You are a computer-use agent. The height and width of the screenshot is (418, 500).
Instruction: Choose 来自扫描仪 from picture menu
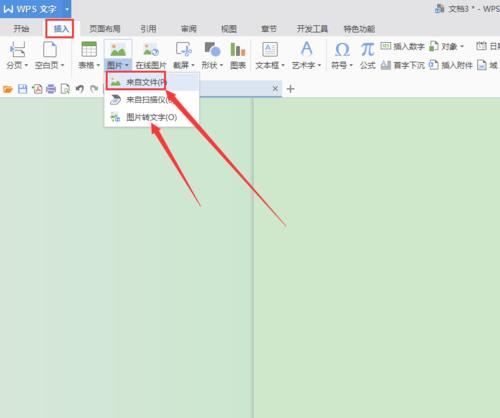[152, 99]
